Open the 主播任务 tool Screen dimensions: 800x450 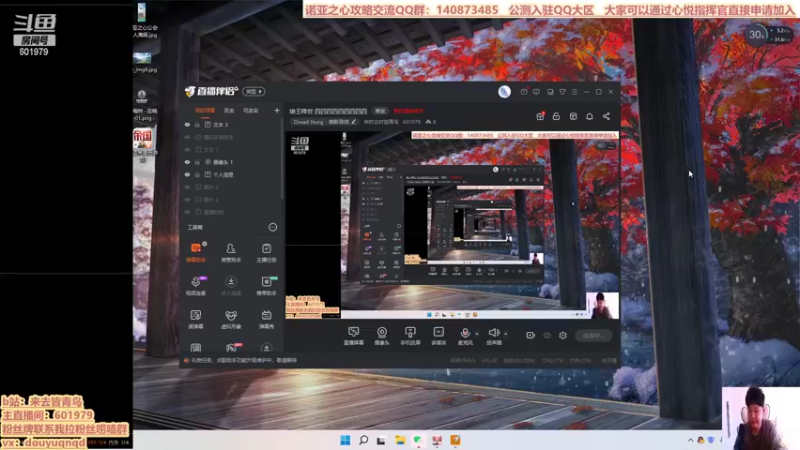[266, 253]
